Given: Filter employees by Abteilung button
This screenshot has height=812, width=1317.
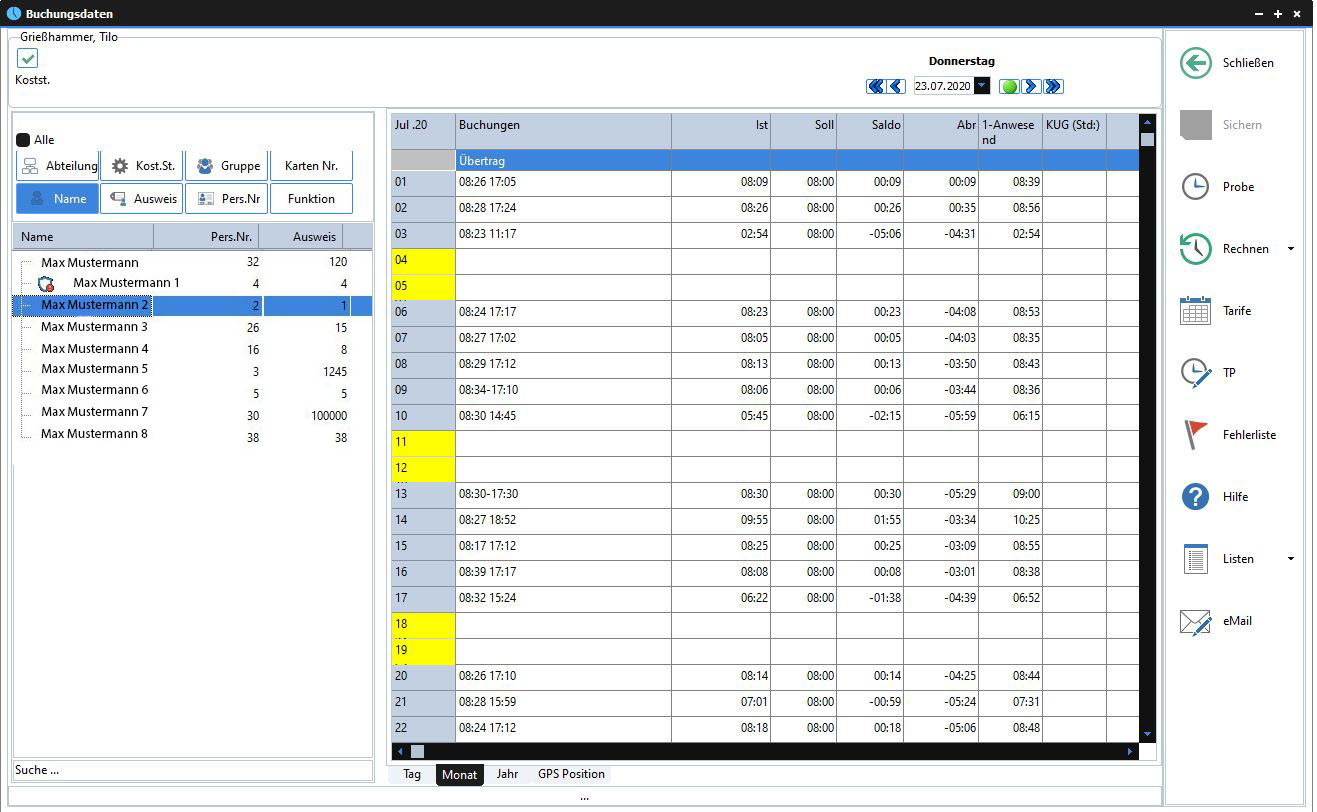Looking at the screenshot, I should [58, 166].
